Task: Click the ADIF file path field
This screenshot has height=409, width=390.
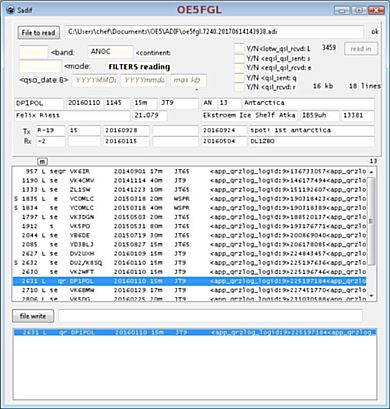Action: (x=214, y=32)
